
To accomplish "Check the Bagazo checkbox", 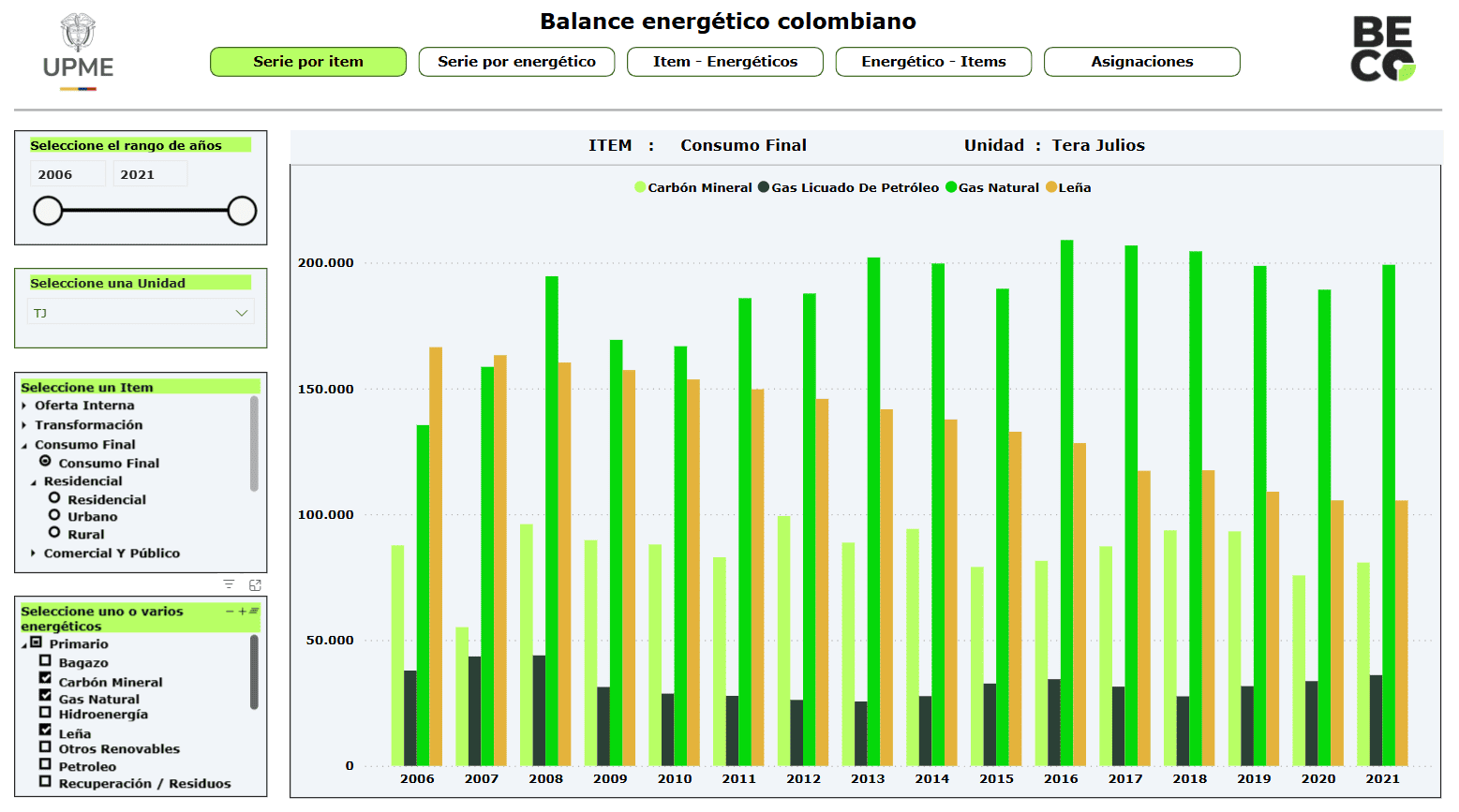I will (45, 661).
